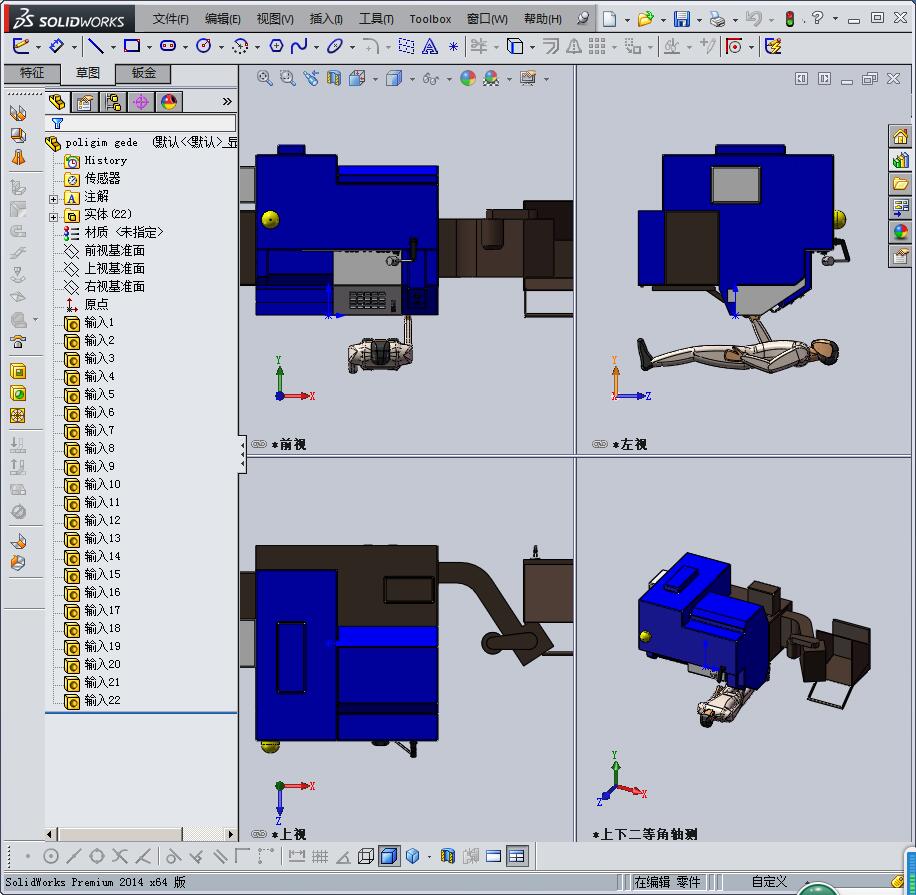The height and width of the screenshot is (895, 916).
Task: Click the Save toolbar icon
Action: point(681,19)
